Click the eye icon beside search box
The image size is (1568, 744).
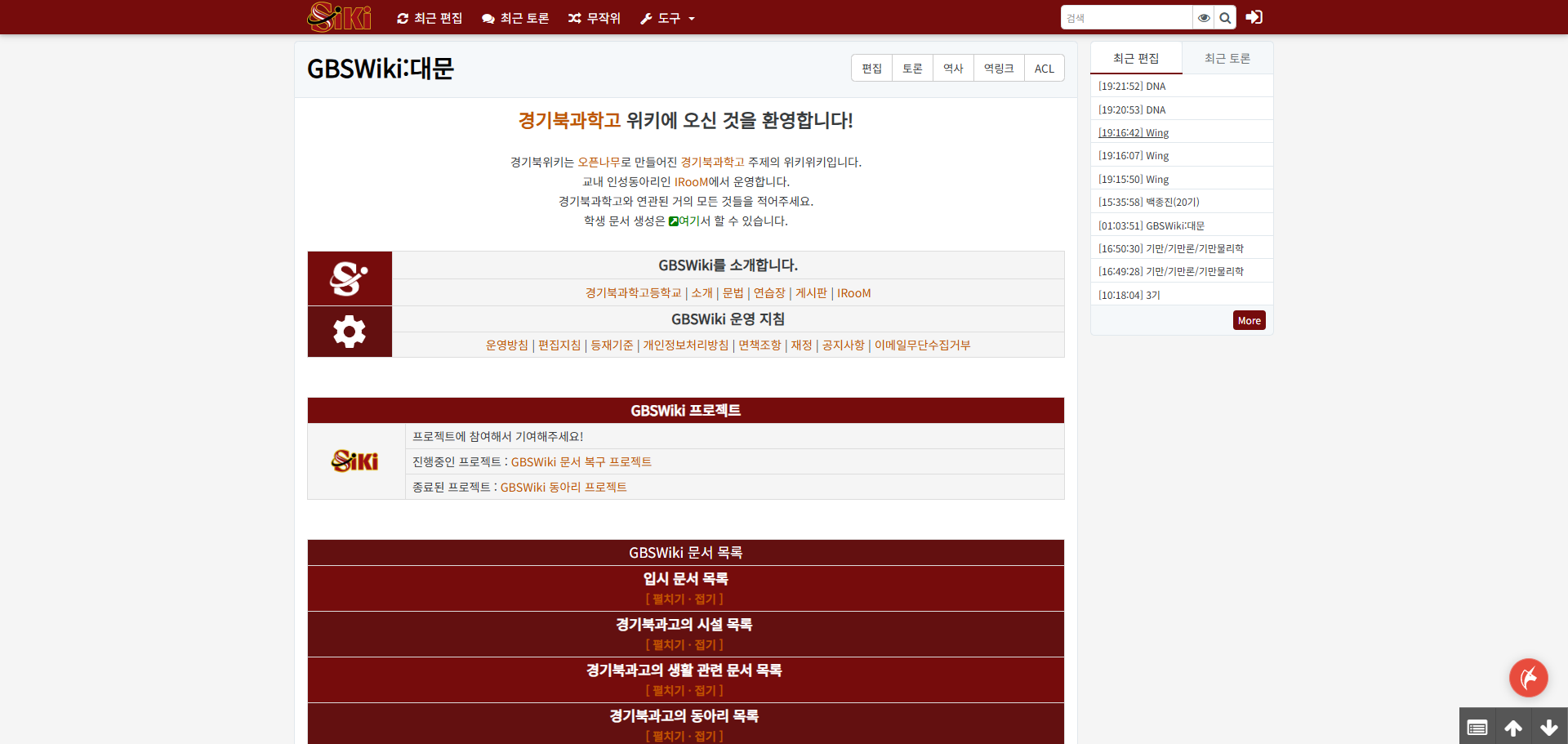pos(1204,18)
